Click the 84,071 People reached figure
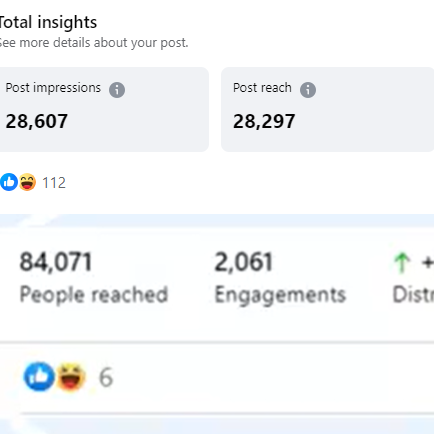 point(56,262)
